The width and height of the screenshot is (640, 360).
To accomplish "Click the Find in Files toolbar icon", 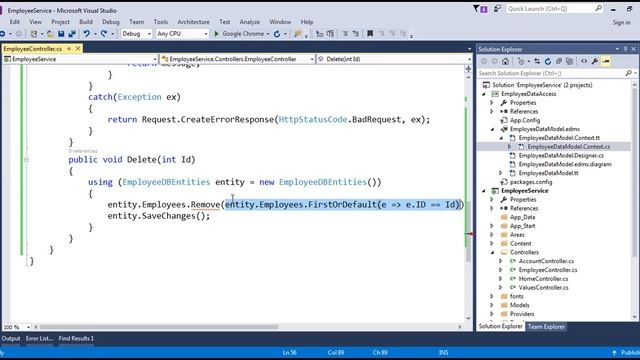I will [298, 34].
